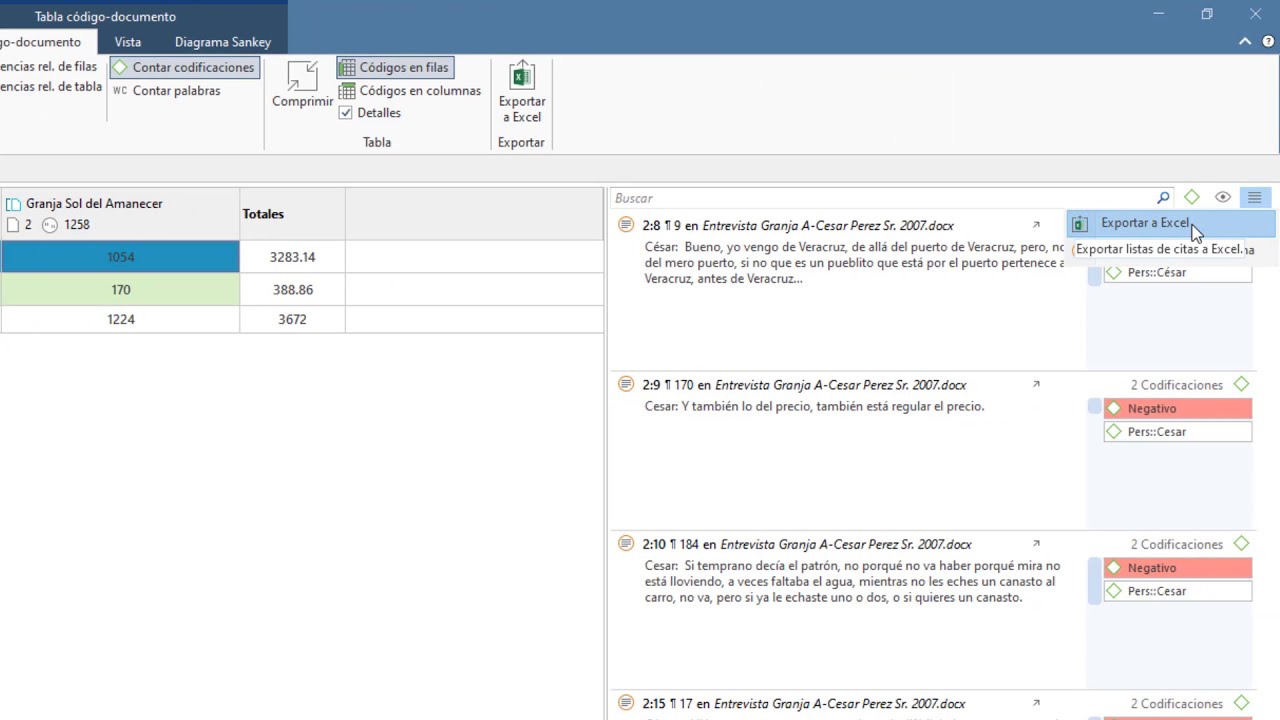The image size is (1280, 720).
Task: Click totals cell 3283.14
Action: click(x=292, y=257)
